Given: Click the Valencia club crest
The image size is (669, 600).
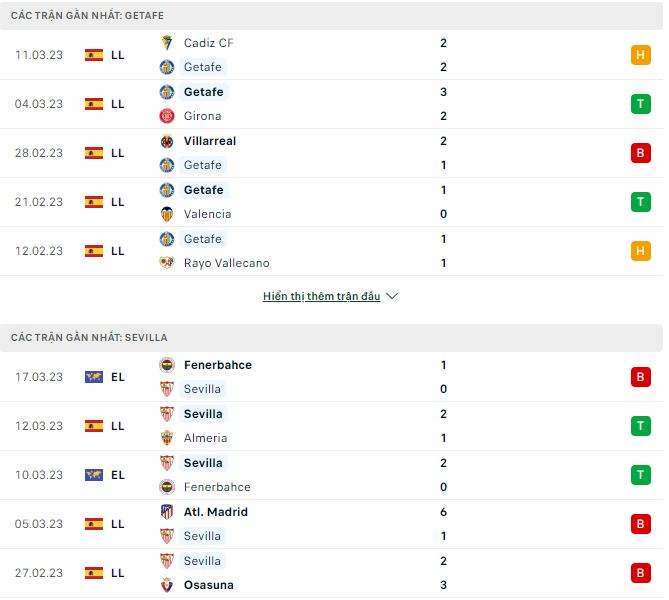Looking at the screenshot, I should point(167,214).
